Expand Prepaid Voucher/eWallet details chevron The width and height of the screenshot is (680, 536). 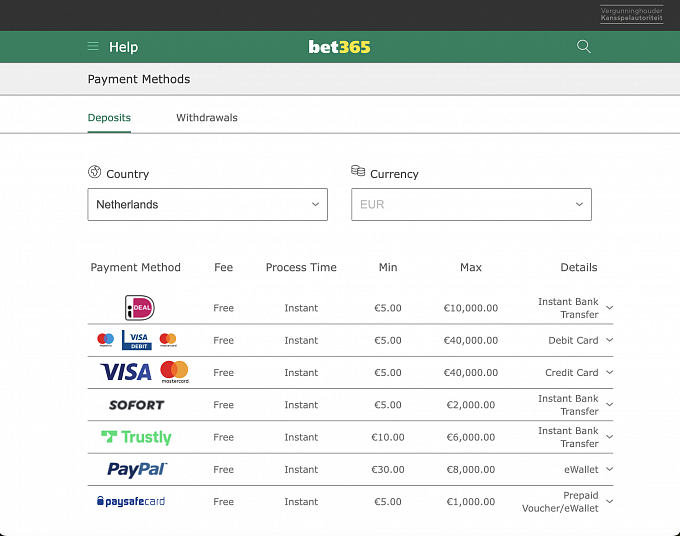pyautogui.click(x=609, y=502)
